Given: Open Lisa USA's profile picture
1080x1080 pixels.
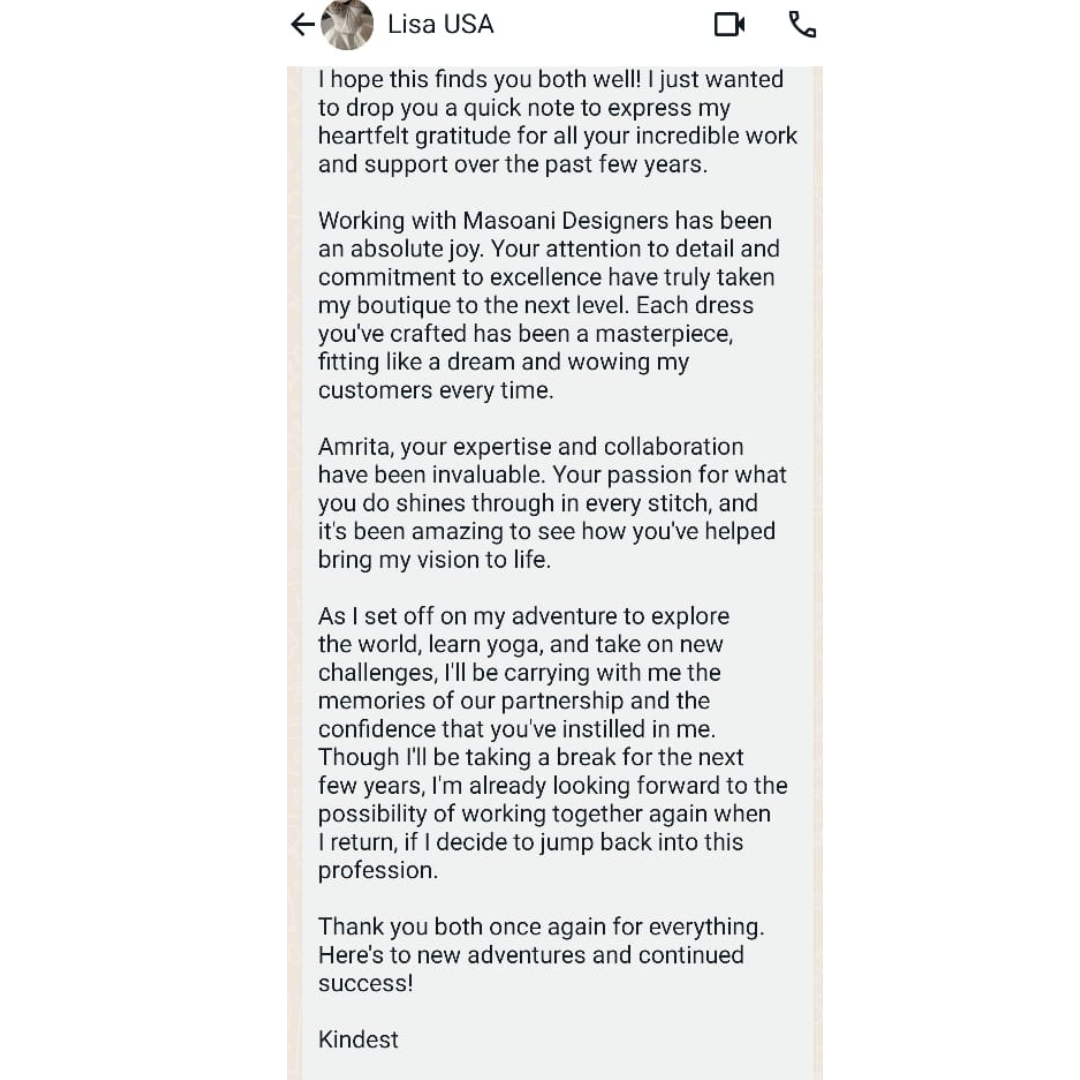Looking at the screenshot, I should coord(347,25).
